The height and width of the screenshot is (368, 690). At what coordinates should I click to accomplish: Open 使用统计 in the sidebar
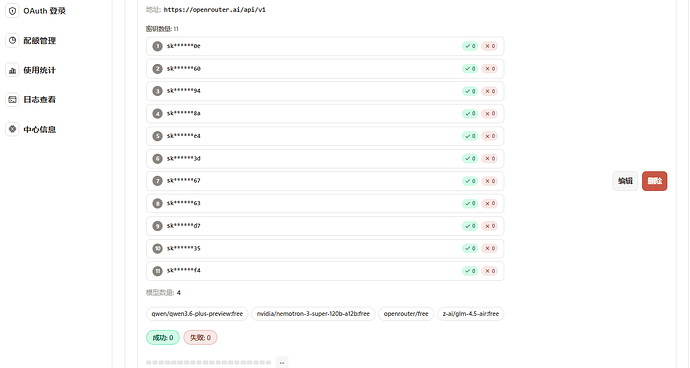(x=40, y=70)
